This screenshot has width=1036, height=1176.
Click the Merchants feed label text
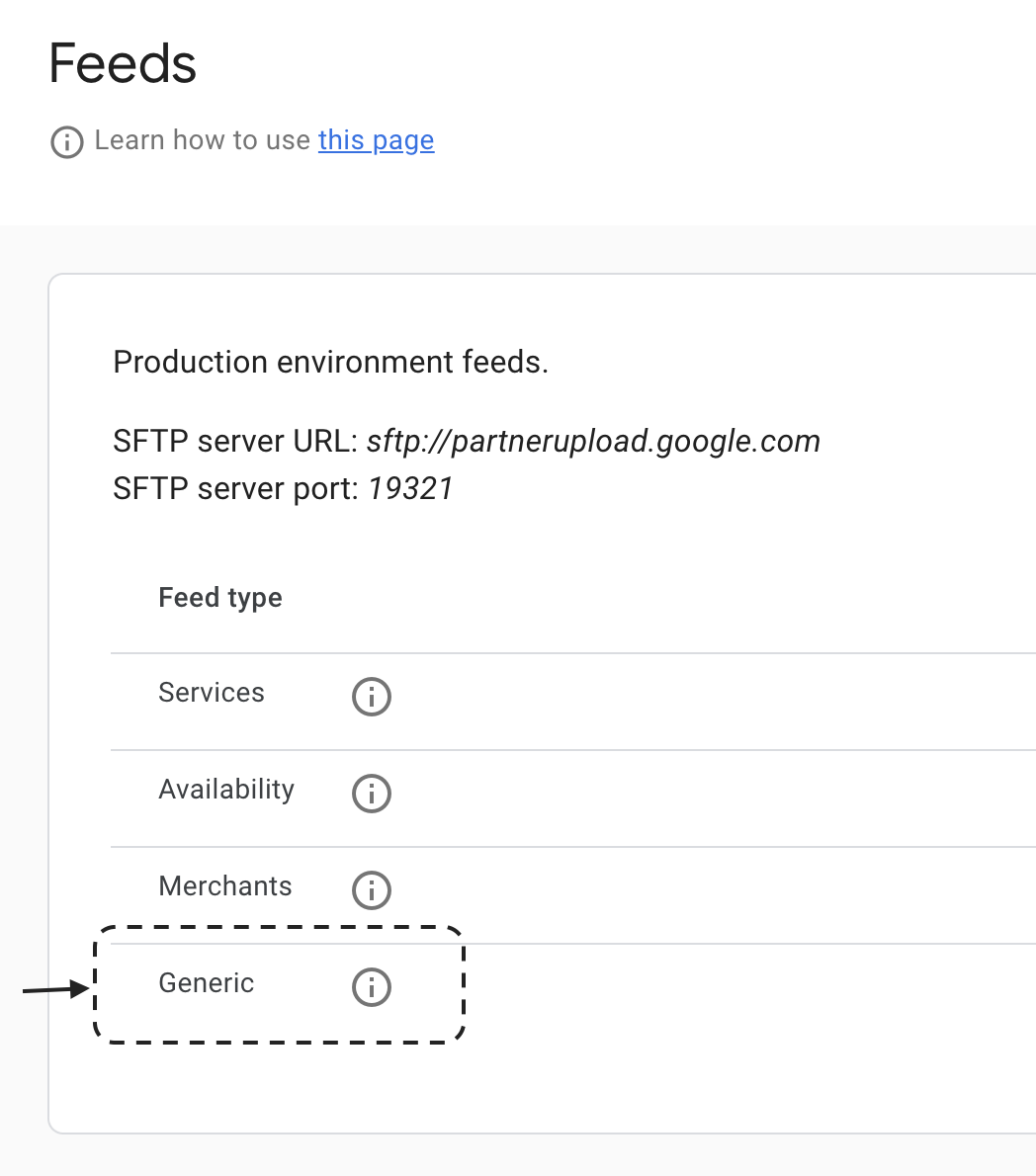tap(224, 886)
